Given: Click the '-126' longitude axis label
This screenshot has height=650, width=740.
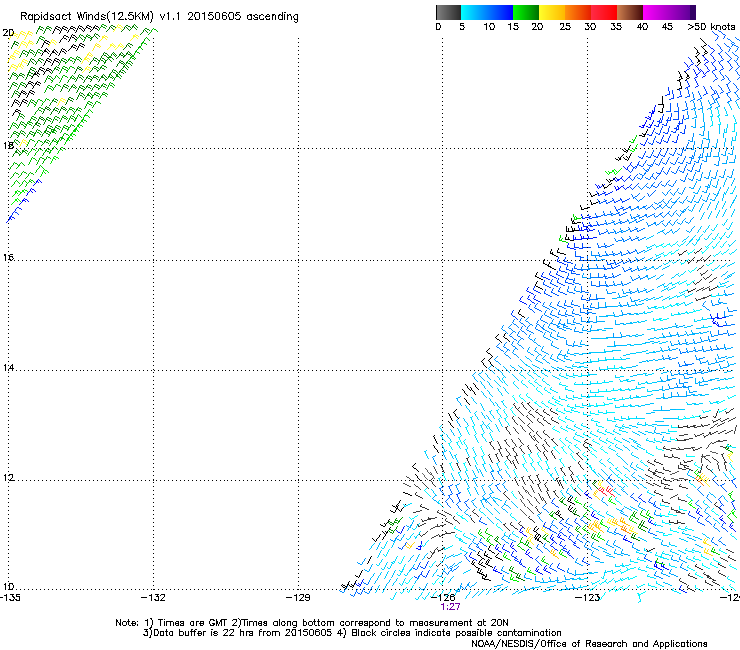Looking at the screenshot, I should 443,598.
